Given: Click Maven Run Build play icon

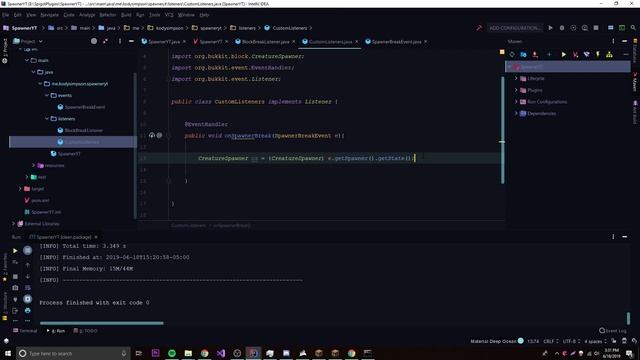Looking at the screenshot, I should point(564,54).
